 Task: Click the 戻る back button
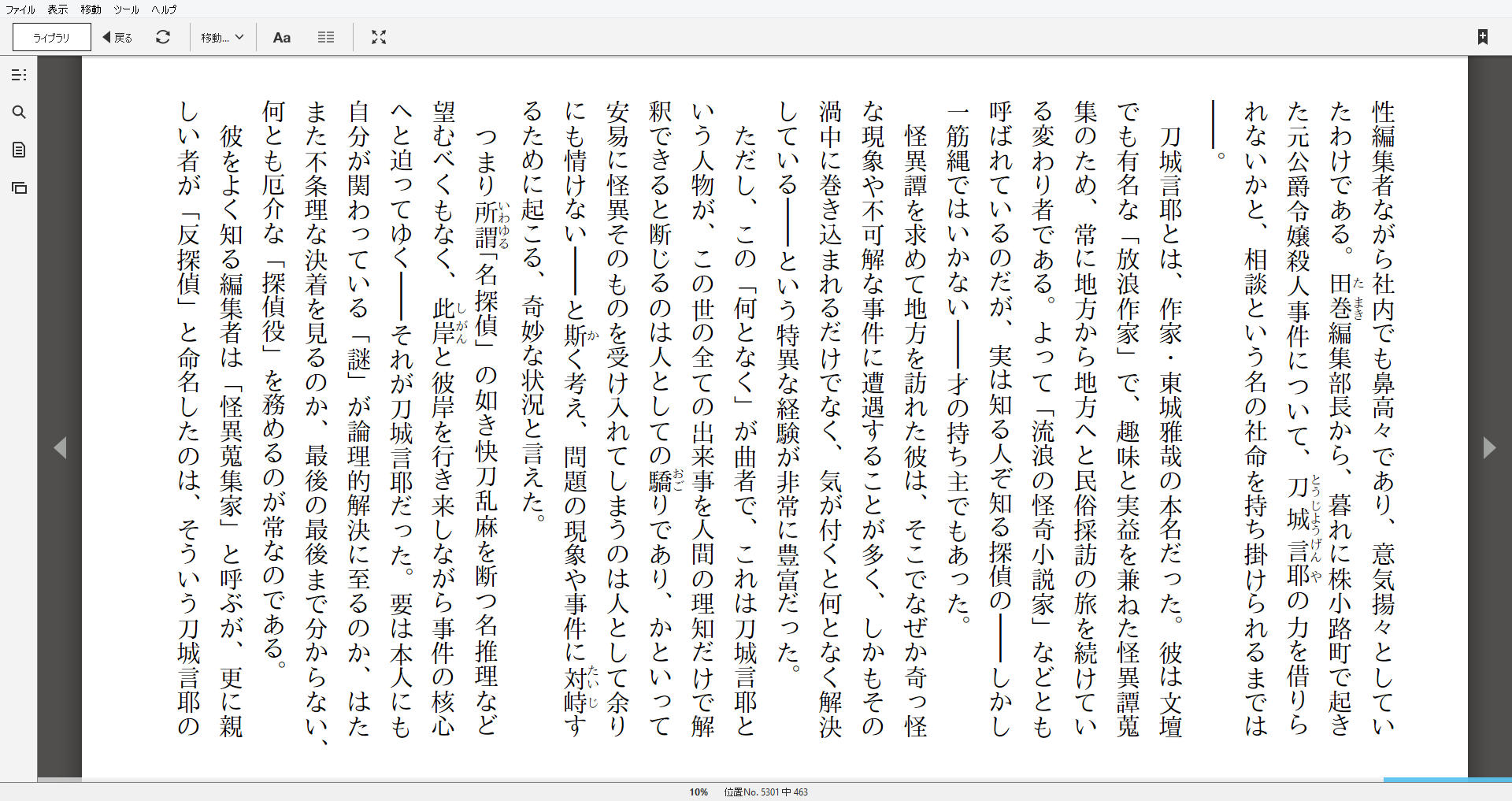(x=117, y=37)
